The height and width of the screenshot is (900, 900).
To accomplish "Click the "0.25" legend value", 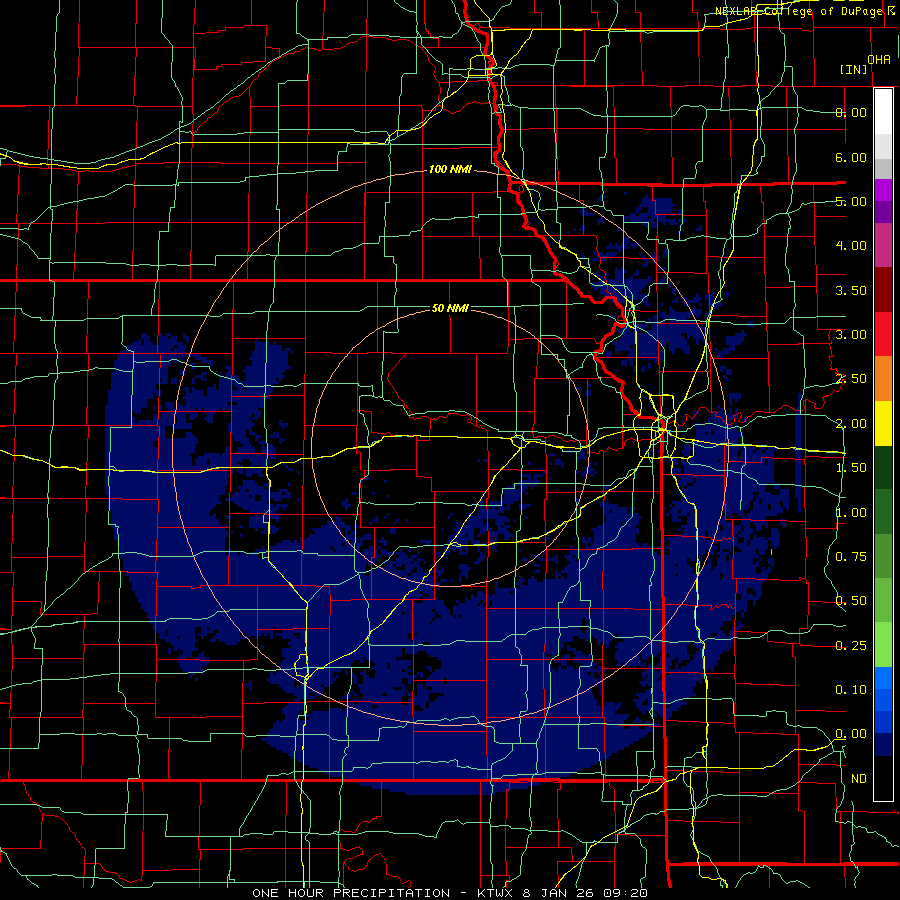I will pyautogui.click(x=851, y=646).
